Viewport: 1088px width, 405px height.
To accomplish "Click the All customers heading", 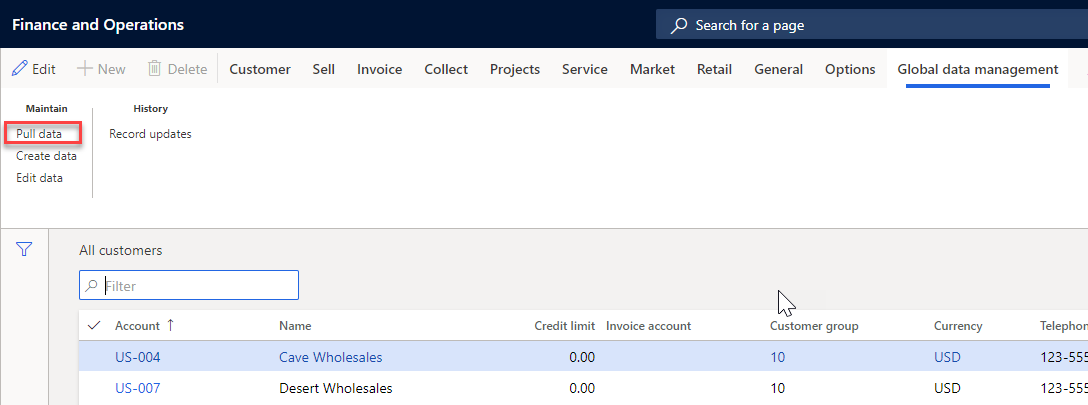I will [x=121, y=250].
